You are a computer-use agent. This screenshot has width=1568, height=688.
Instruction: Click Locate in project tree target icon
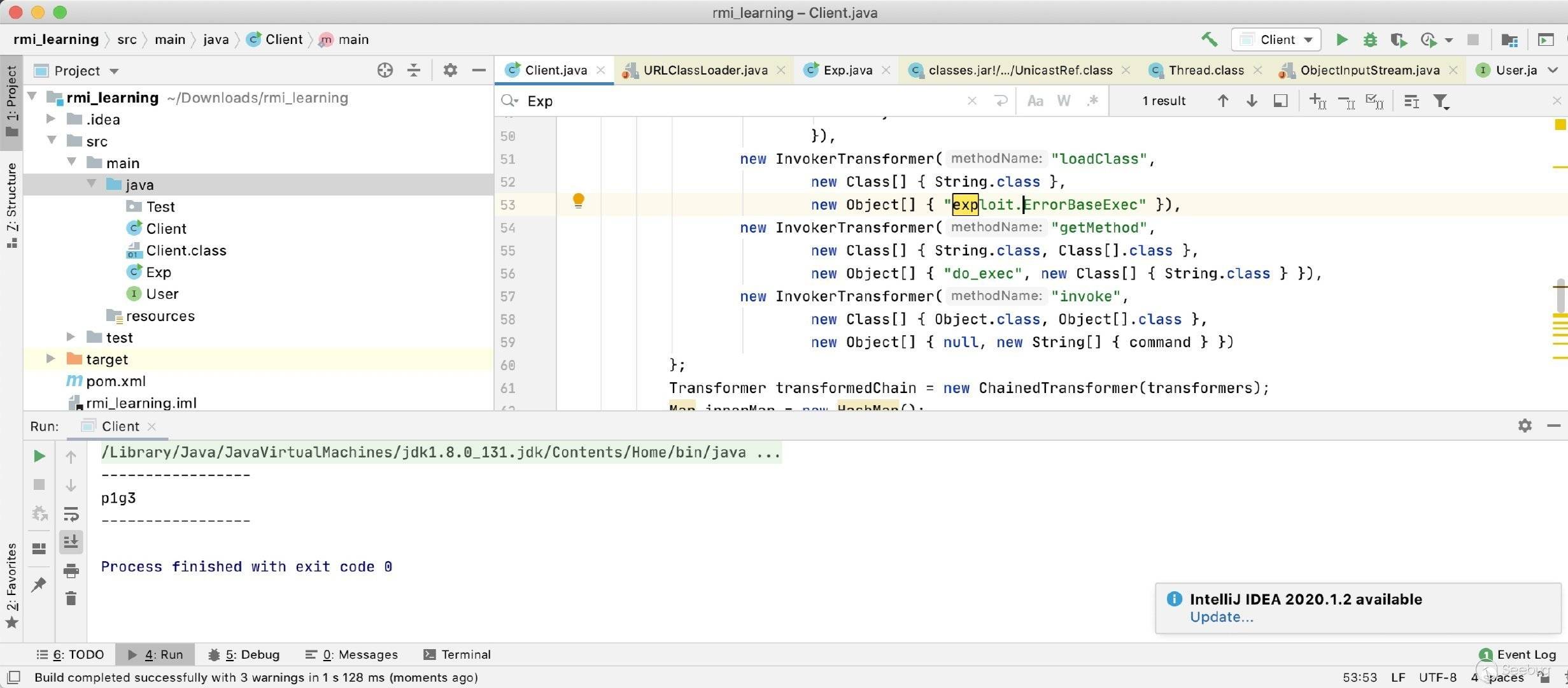[385, 70]
